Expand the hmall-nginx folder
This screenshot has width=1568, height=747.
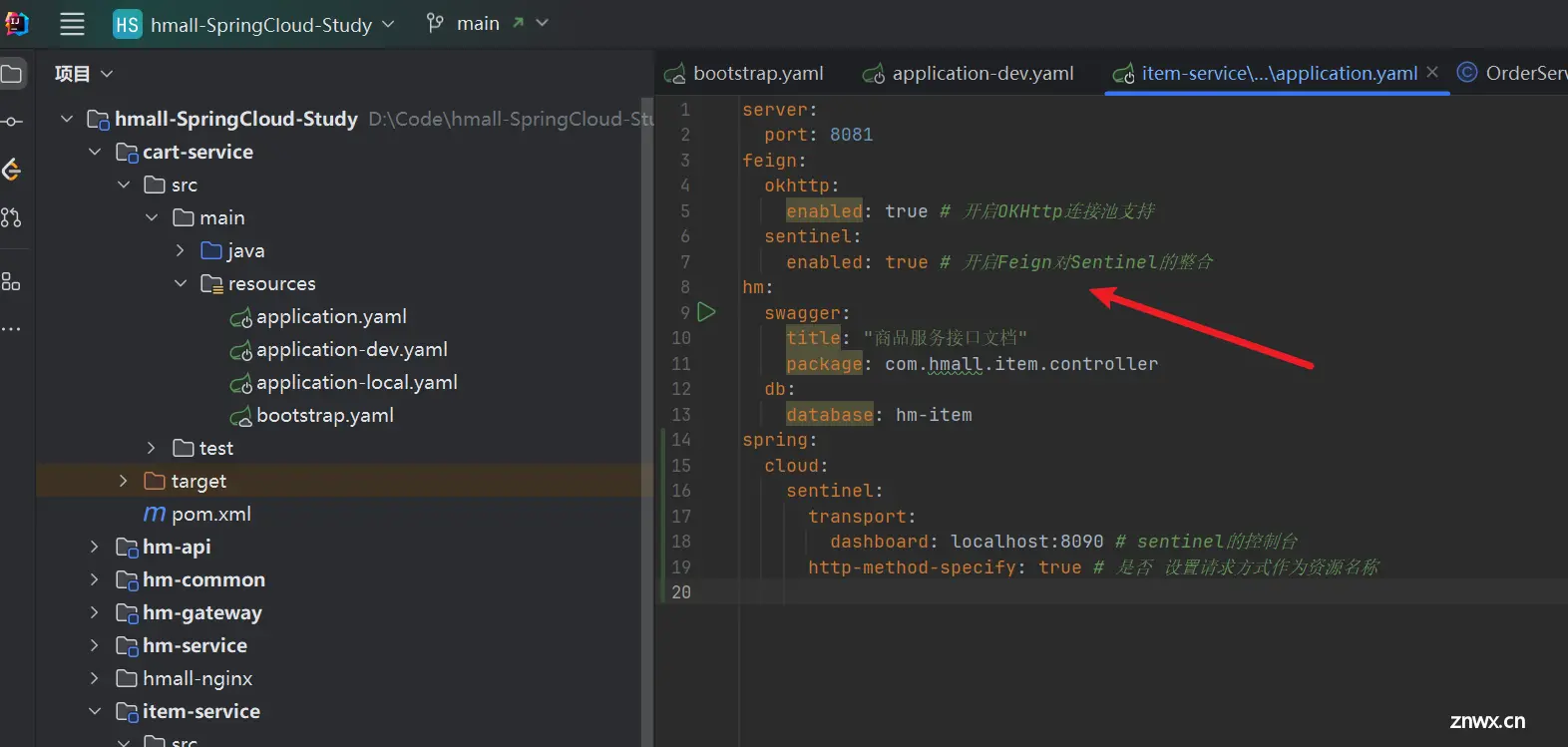coord(95,678)
